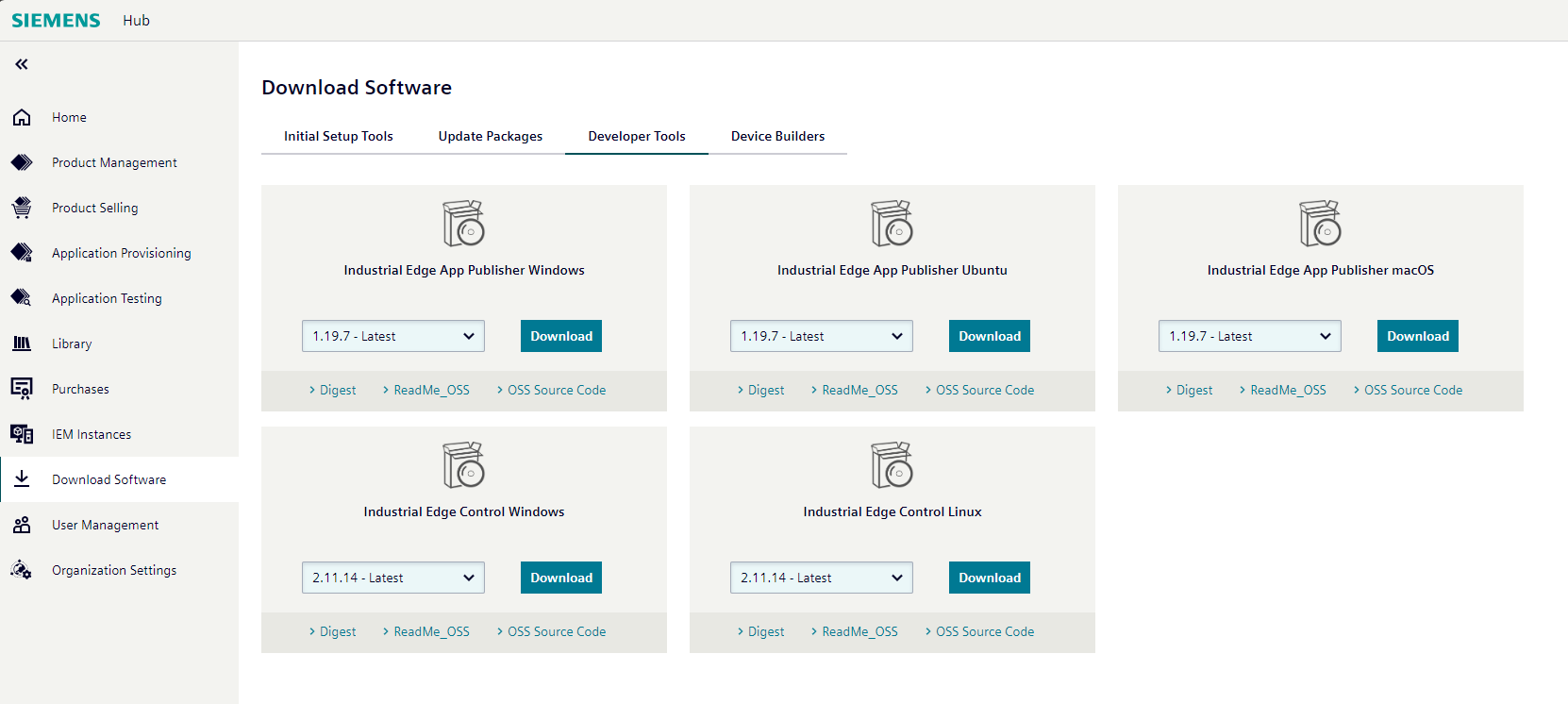Click App Publisher Windows package icon

(x=464, y=223)
